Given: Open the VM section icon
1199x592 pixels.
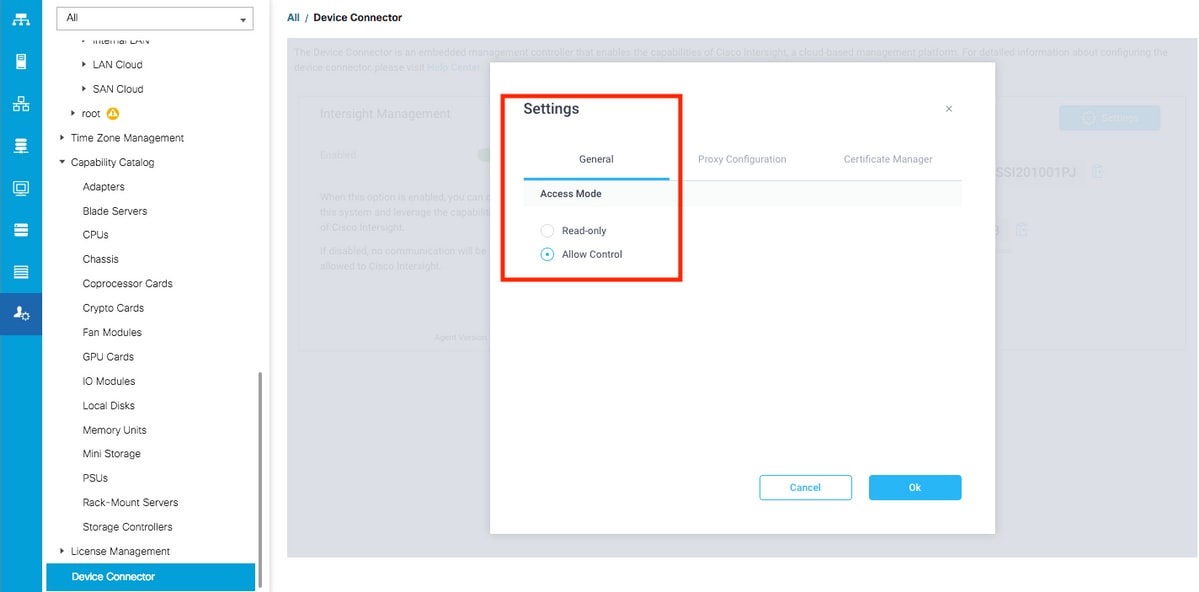Looking at the screenshot, I should click(21, 187).
